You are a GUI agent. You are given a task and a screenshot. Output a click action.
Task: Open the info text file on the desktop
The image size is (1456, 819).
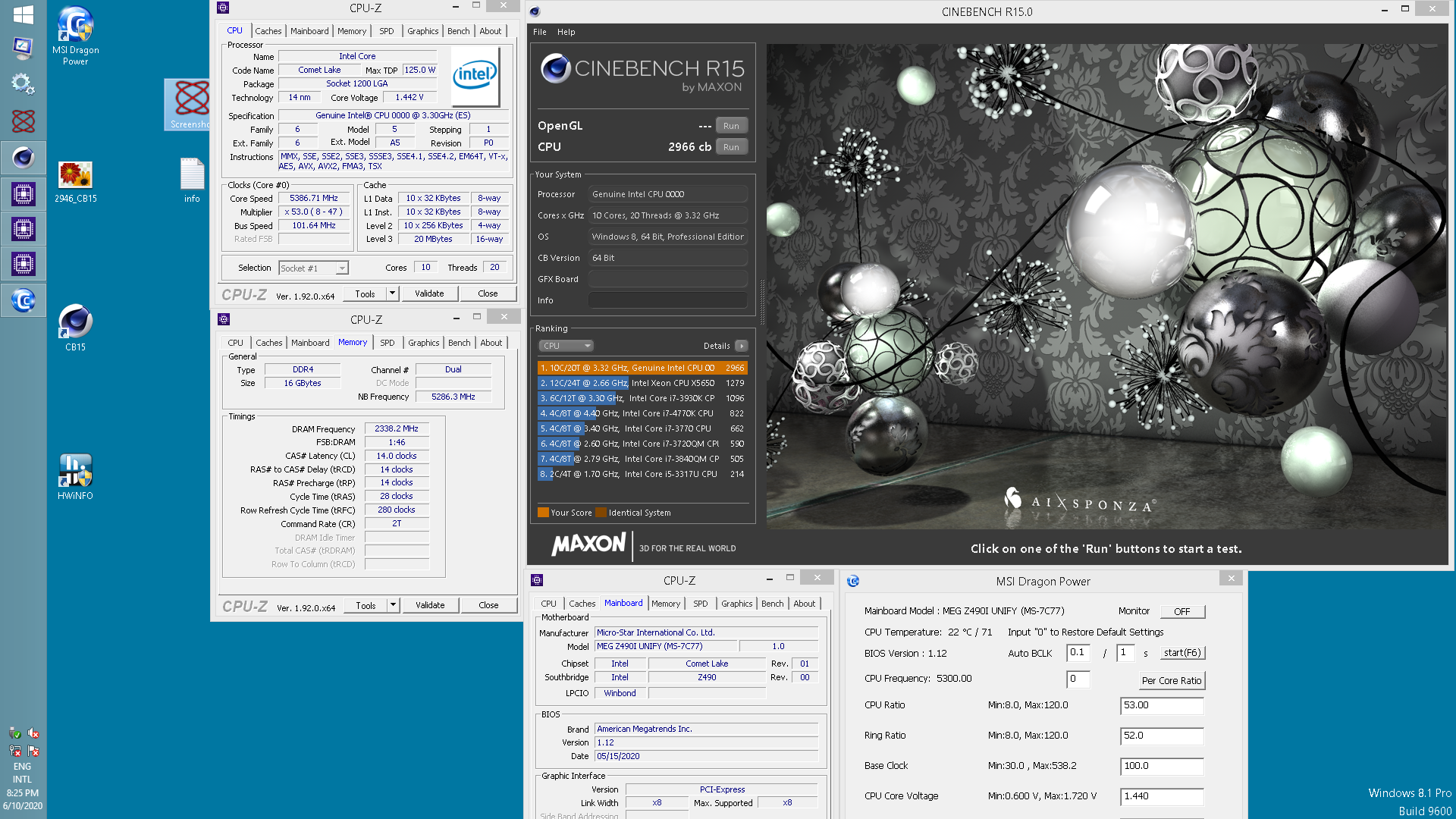click(x=192, y=180)
